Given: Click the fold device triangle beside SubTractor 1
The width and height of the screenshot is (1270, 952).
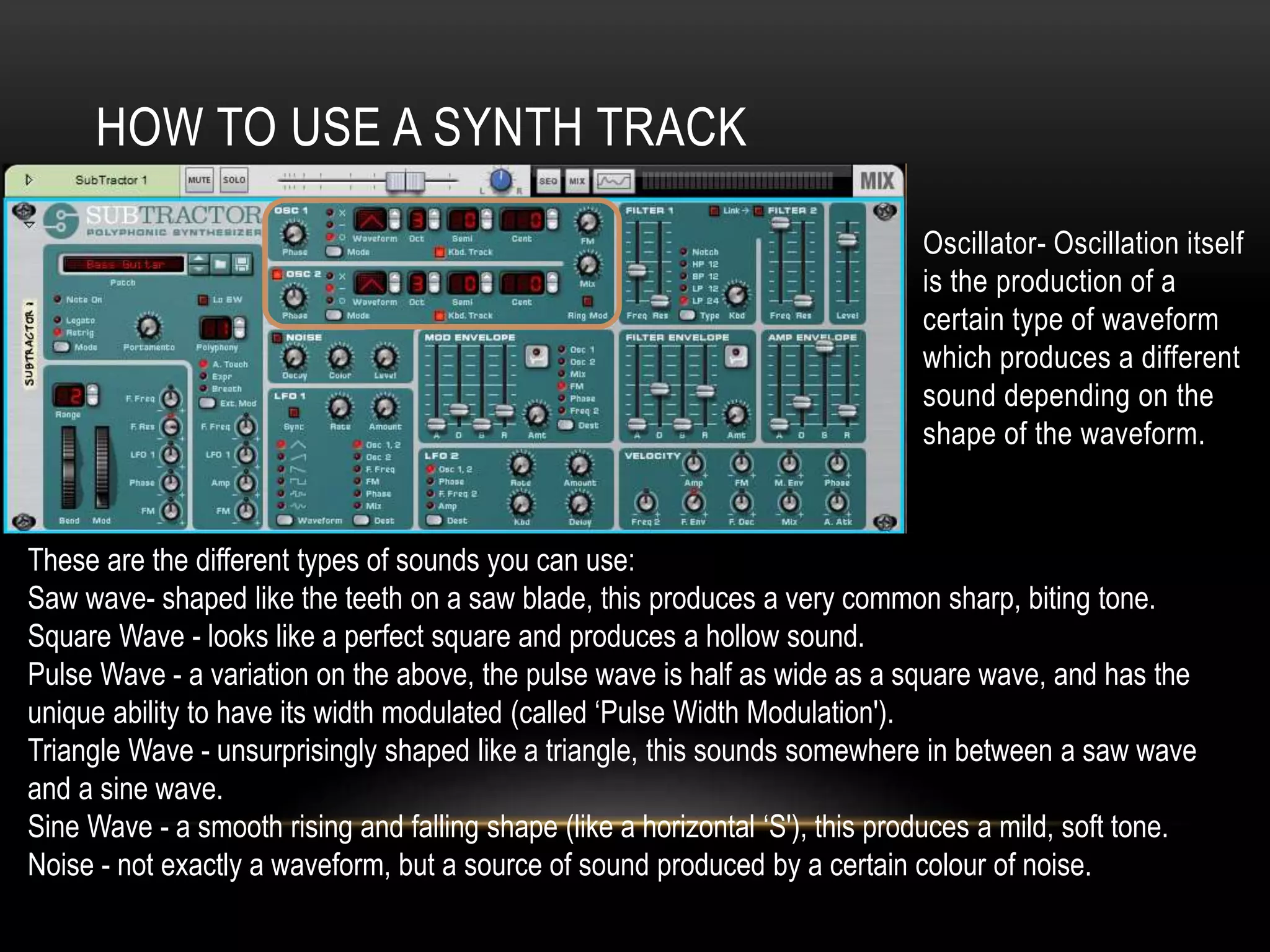Looking at the screenshot, I should pos(29,180).
